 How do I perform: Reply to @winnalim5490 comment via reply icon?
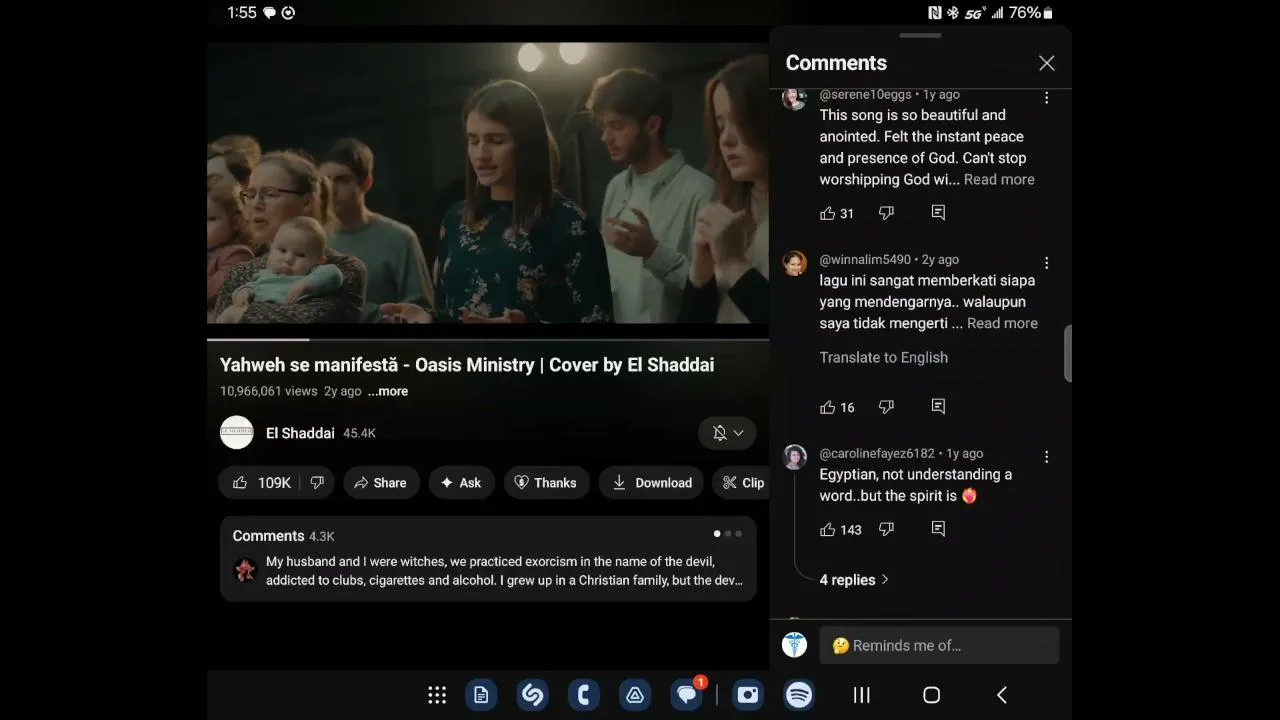pos(938,406)
